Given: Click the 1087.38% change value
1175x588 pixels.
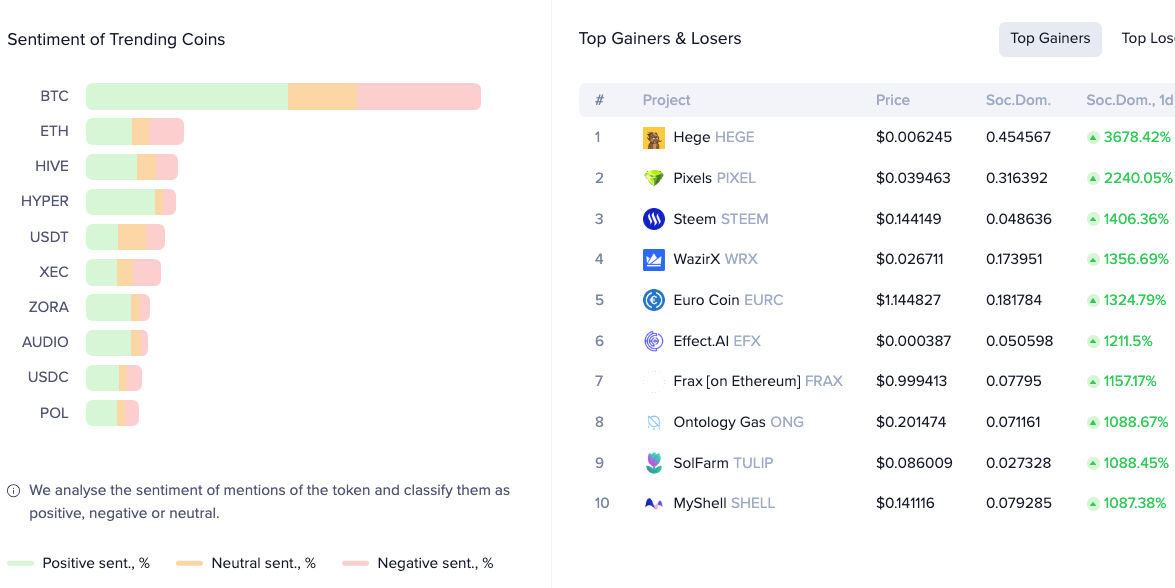Looking at the screenshot, I should click(x=1135, y=503).
